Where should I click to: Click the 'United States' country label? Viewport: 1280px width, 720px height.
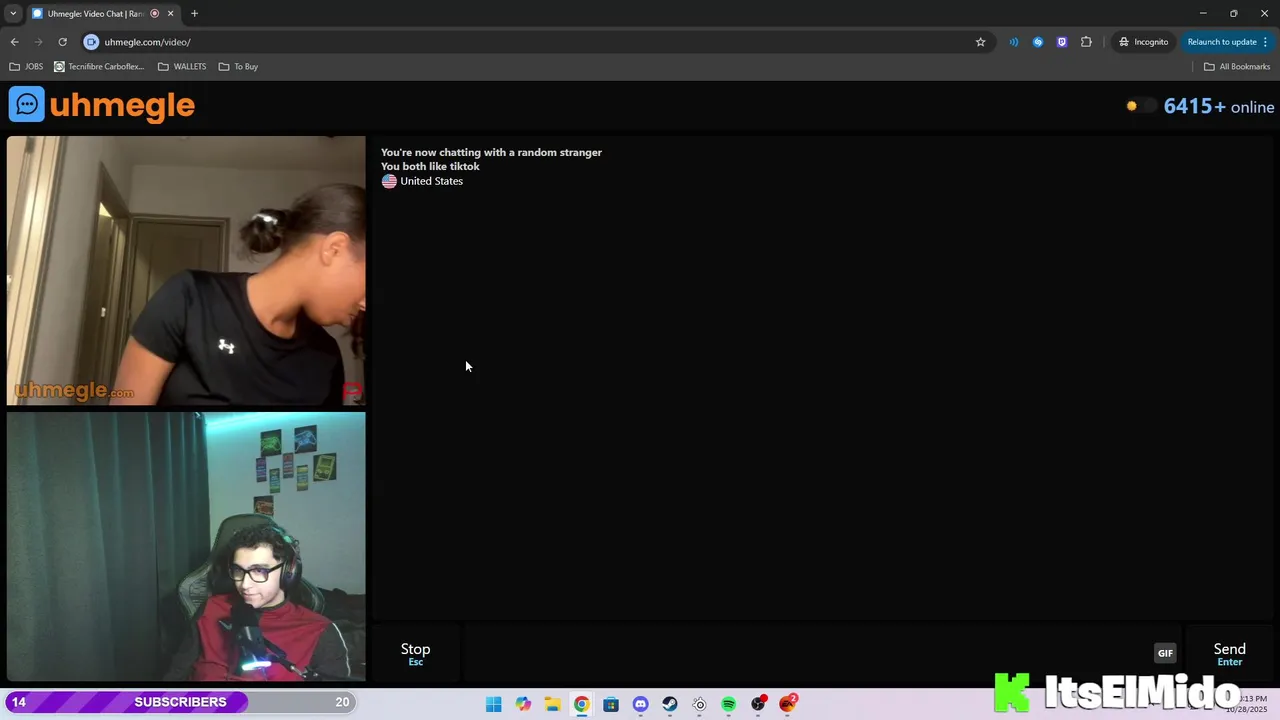(x=431, y=181)
